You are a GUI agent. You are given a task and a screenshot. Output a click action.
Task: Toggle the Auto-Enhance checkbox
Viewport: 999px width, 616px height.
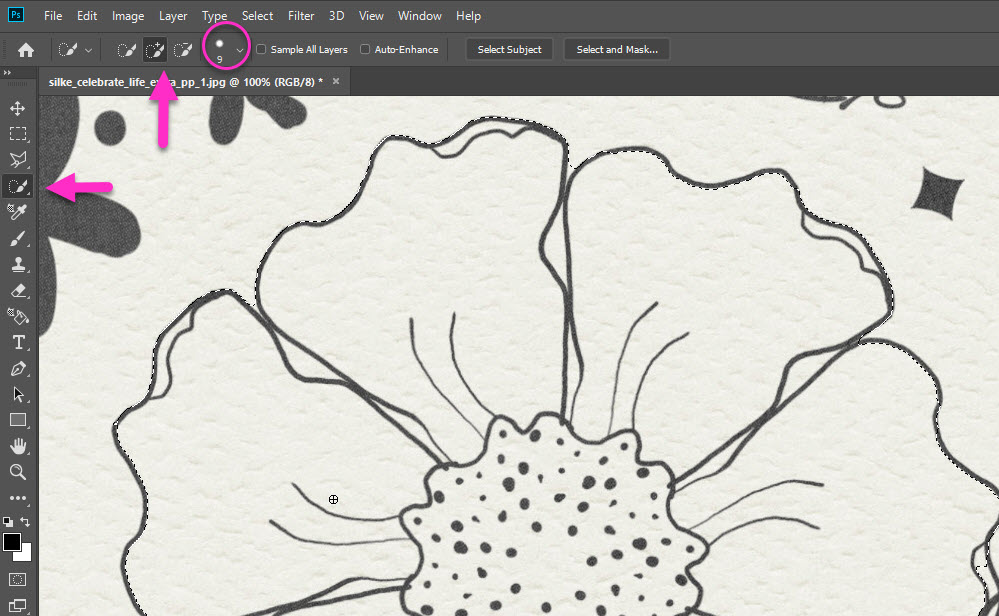(x=365, y=49)
